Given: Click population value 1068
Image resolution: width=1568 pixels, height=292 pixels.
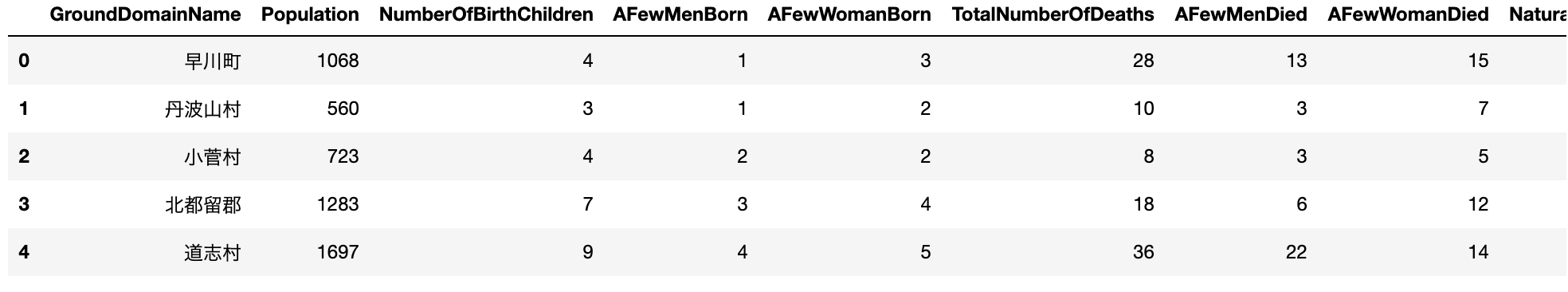Looking at the screenshot, I should pyautogui.click(x=338, y=61).
